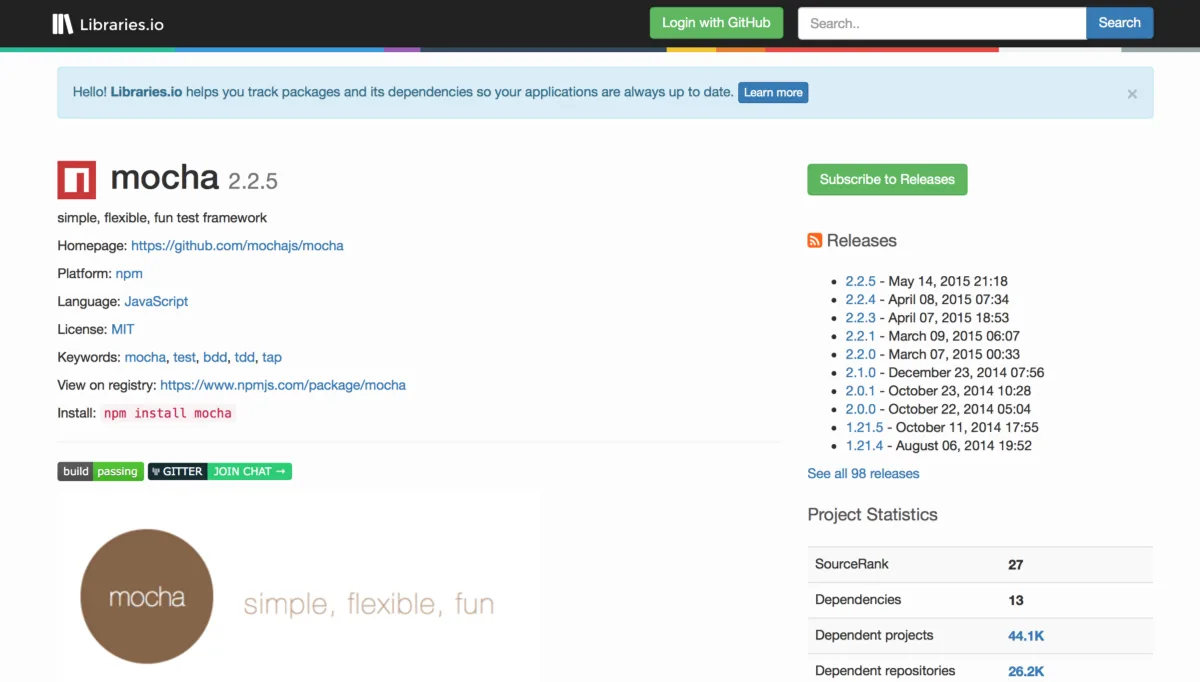The image size is (1200, 682).
Task: Click the bdd keyword link
Action: [215, 357]
